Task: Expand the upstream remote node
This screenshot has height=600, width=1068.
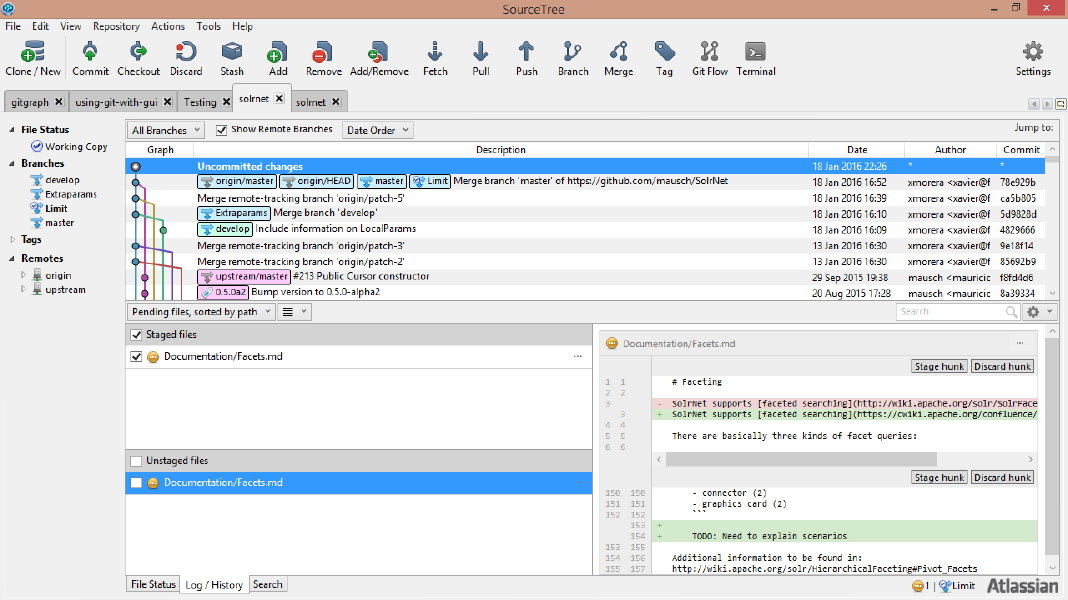Action: click(23, 289)
